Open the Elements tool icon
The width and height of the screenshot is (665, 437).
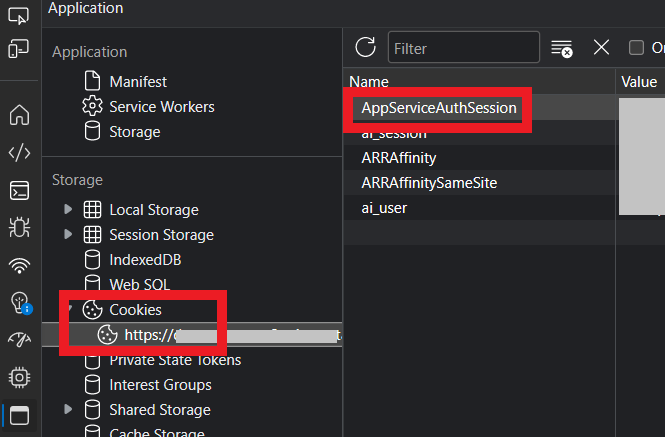(x=19, y=153)
